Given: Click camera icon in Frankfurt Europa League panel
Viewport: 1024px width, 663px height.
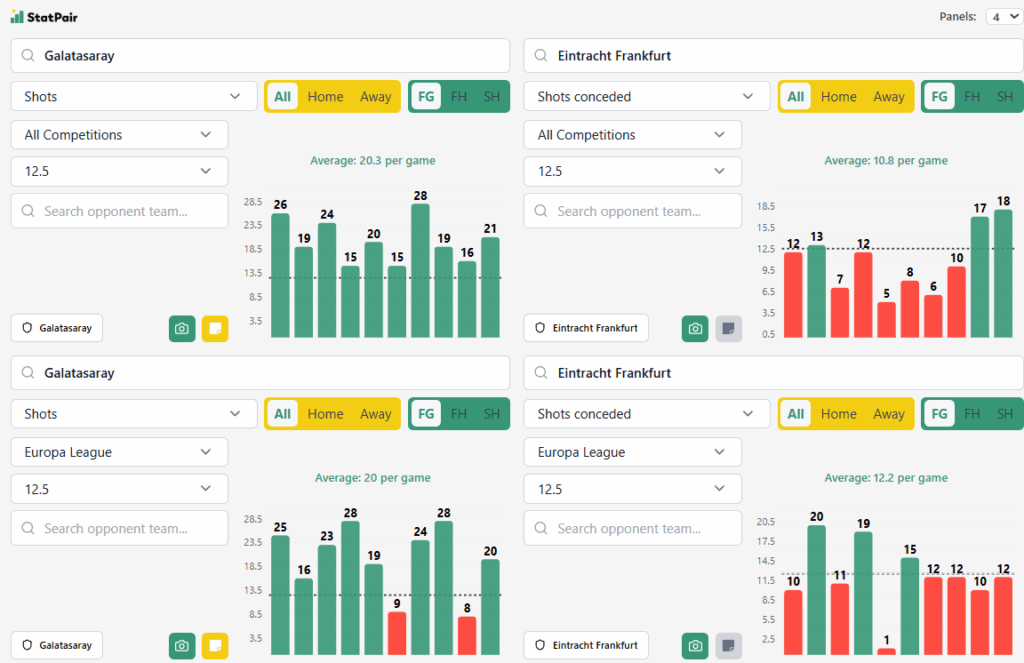Looking at the screenshot, I should pyautogui.click(x=695, y=646).
